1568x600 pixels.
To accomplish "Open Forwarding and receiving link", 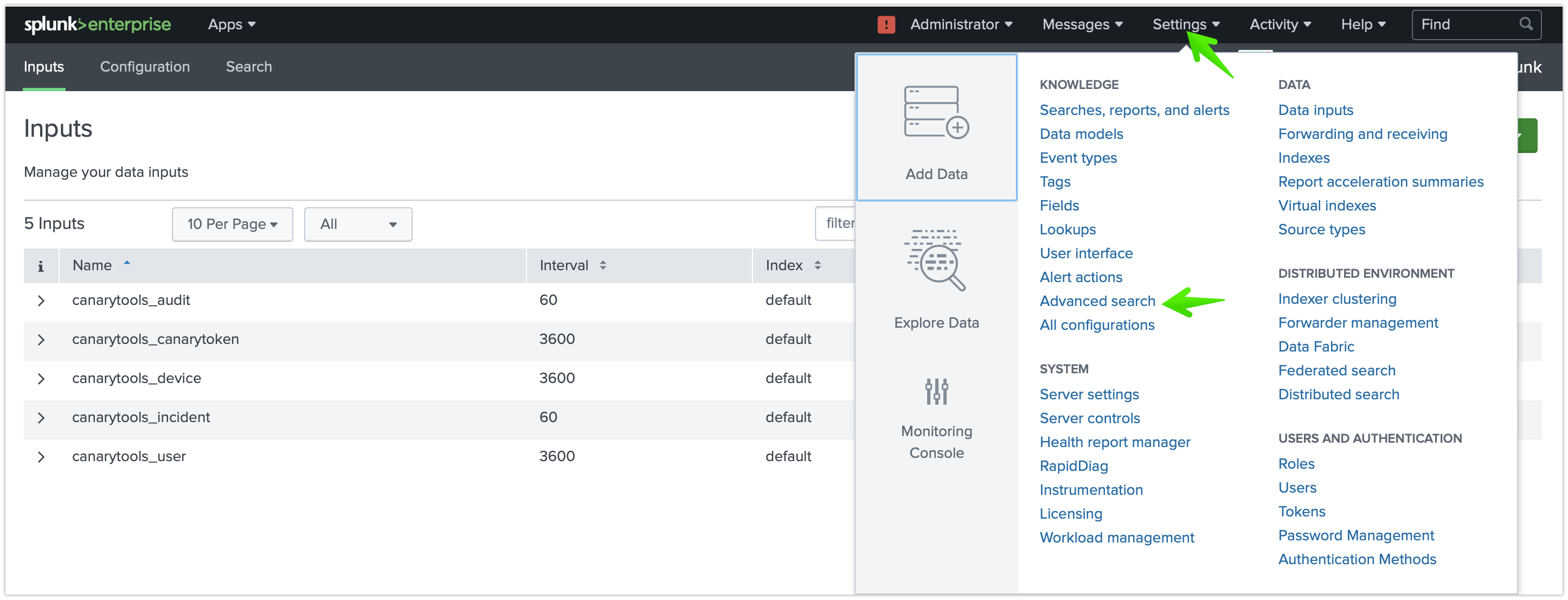I will coord(1363,134).
